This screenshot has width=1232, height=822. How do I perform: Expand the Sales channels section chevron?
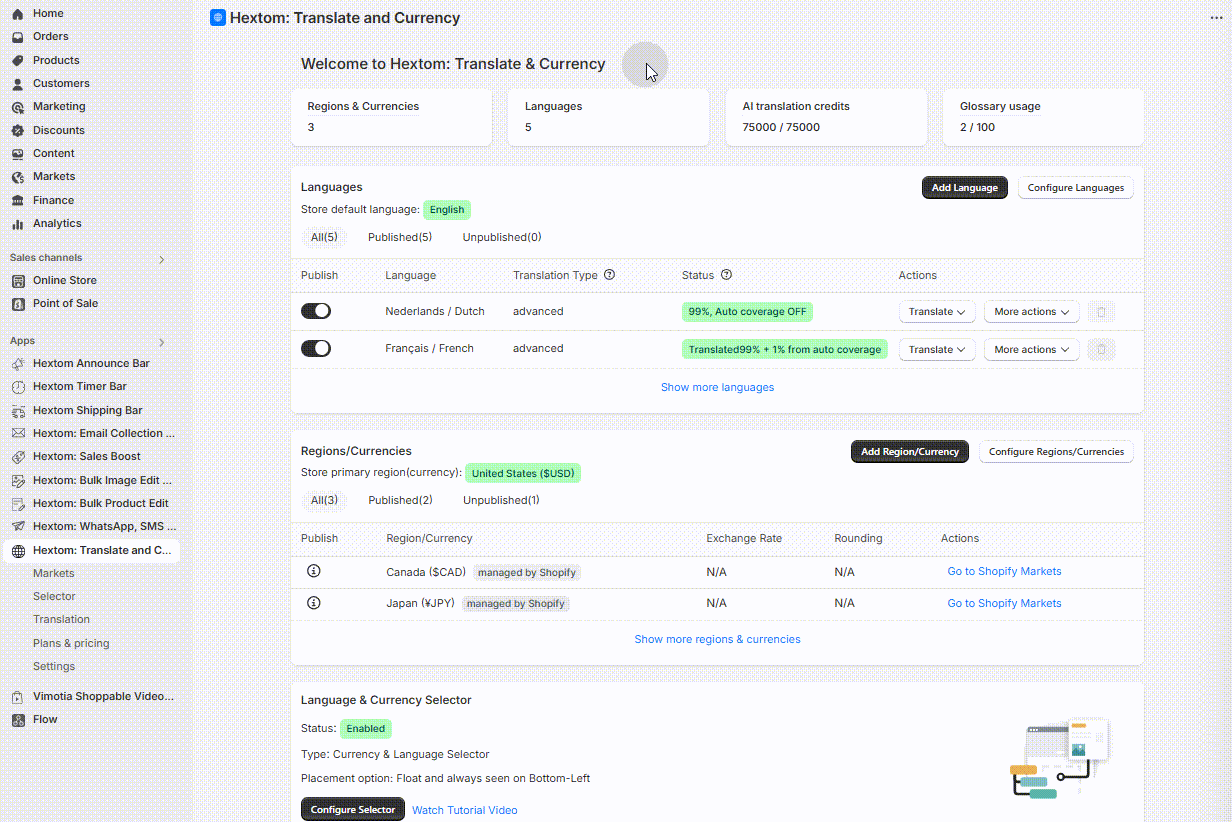162,259
